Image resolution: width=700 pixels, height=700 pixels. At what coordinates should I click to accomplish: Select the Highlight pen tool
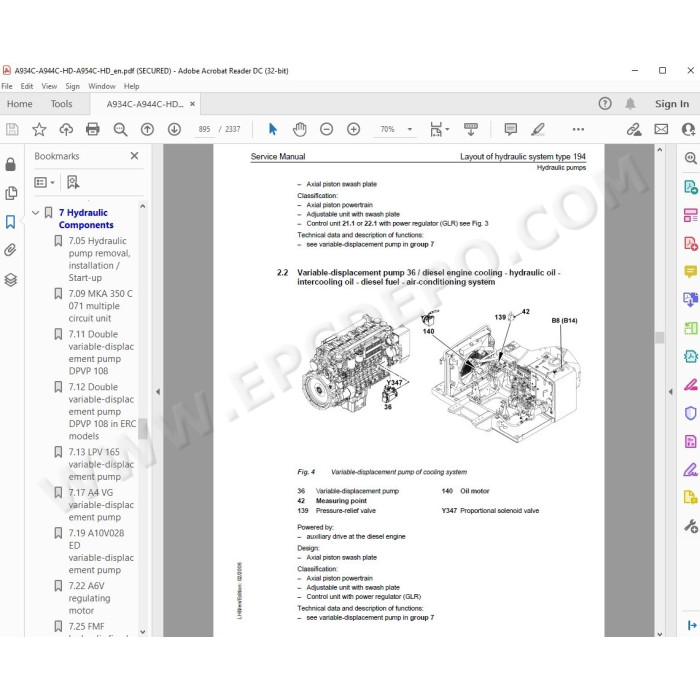click(538, 129)
